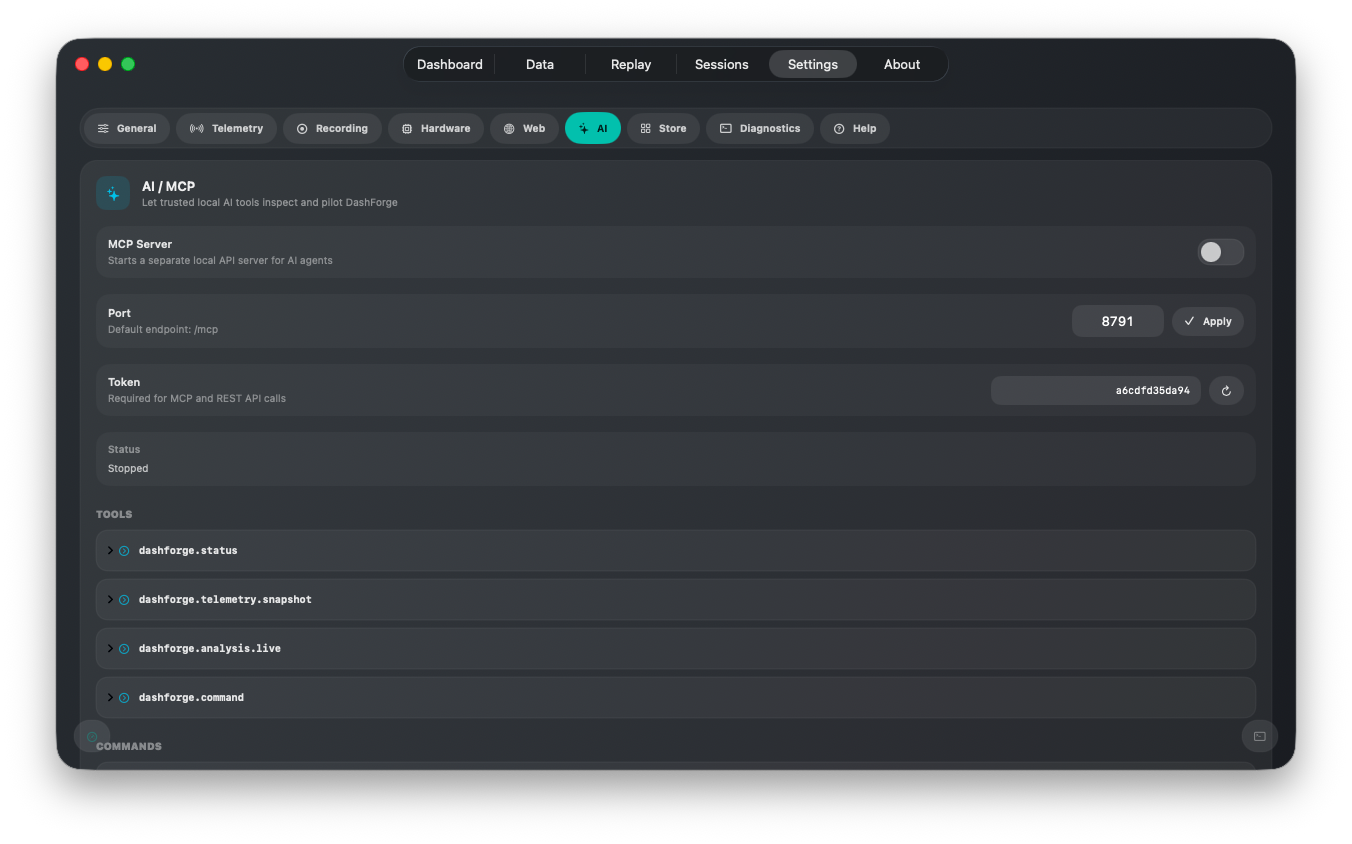
Task: Apply the port change
Action: tap(1208, 321)
